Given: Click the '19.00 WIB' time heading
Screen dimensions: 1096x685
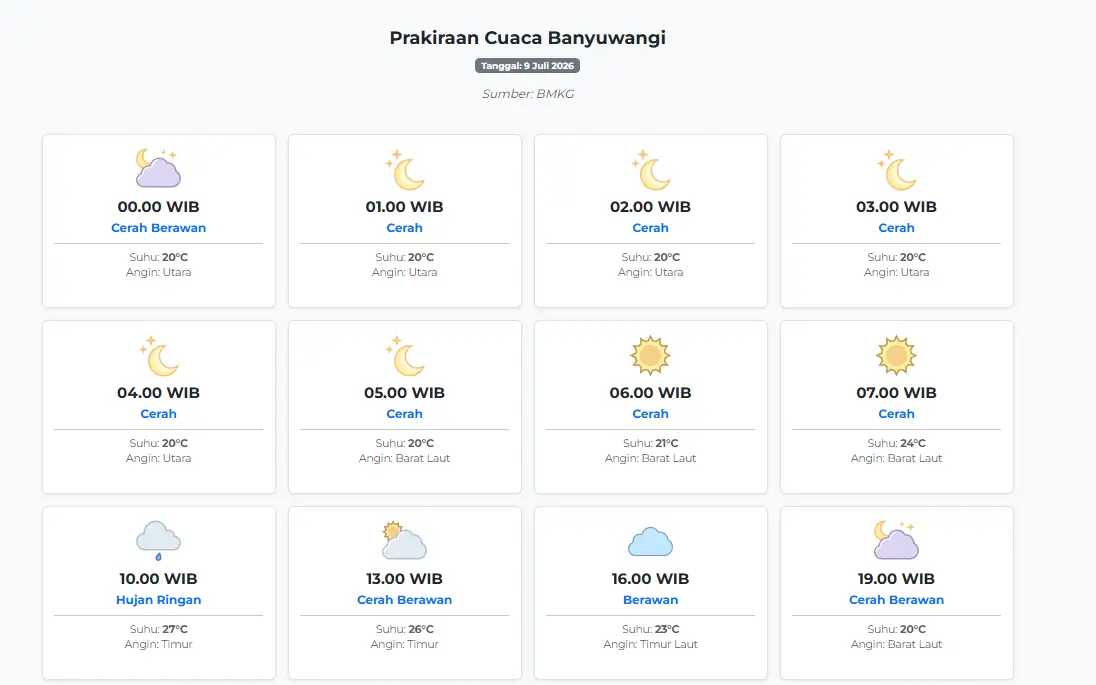Looking at the screenshot, I should click(x=897, y=579).
